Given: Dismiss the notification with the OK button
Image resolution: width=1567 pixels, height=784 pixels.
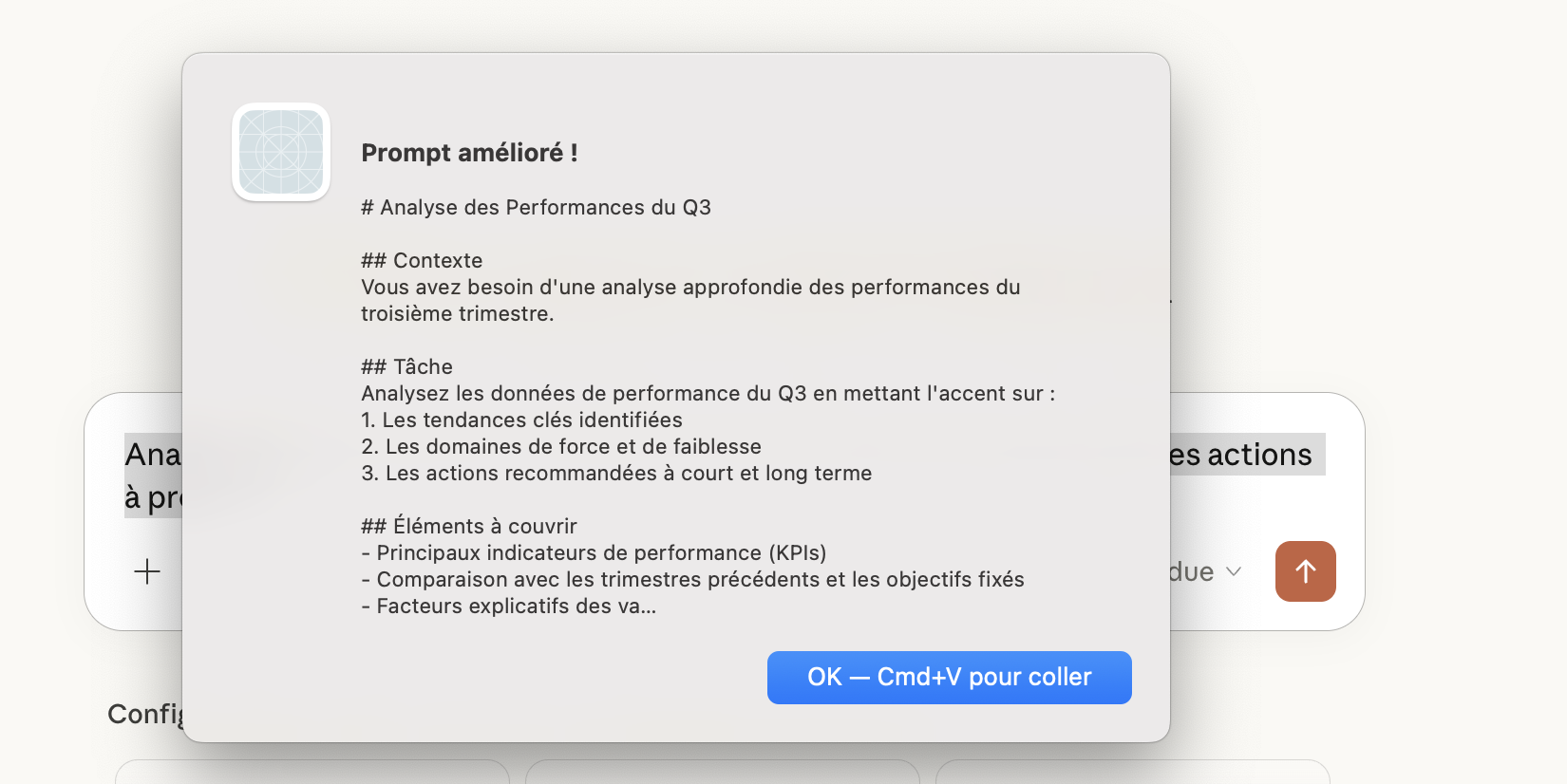Looking at the screenshot, I should tap(949, 677).
